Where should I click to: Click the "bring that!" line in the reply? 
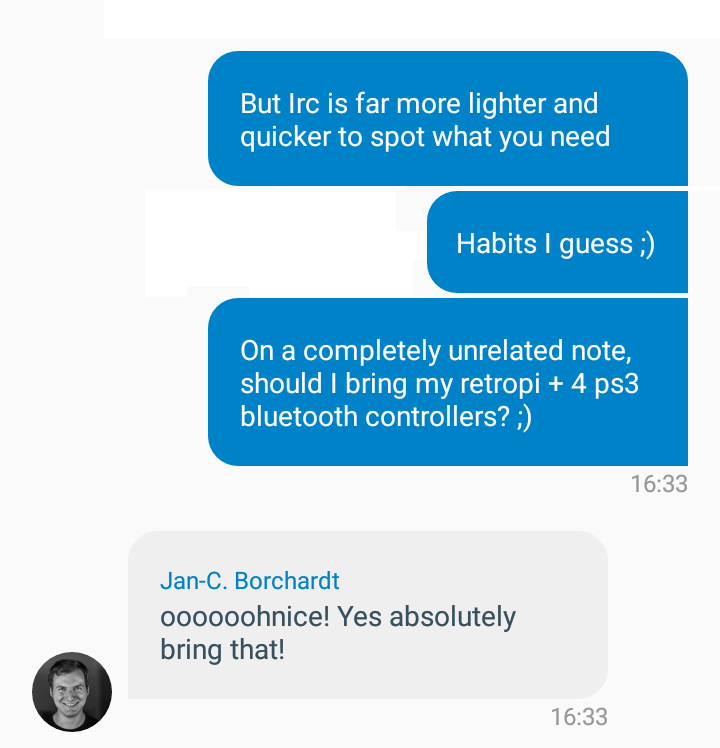pyautogui.click(x=222, y=650)
